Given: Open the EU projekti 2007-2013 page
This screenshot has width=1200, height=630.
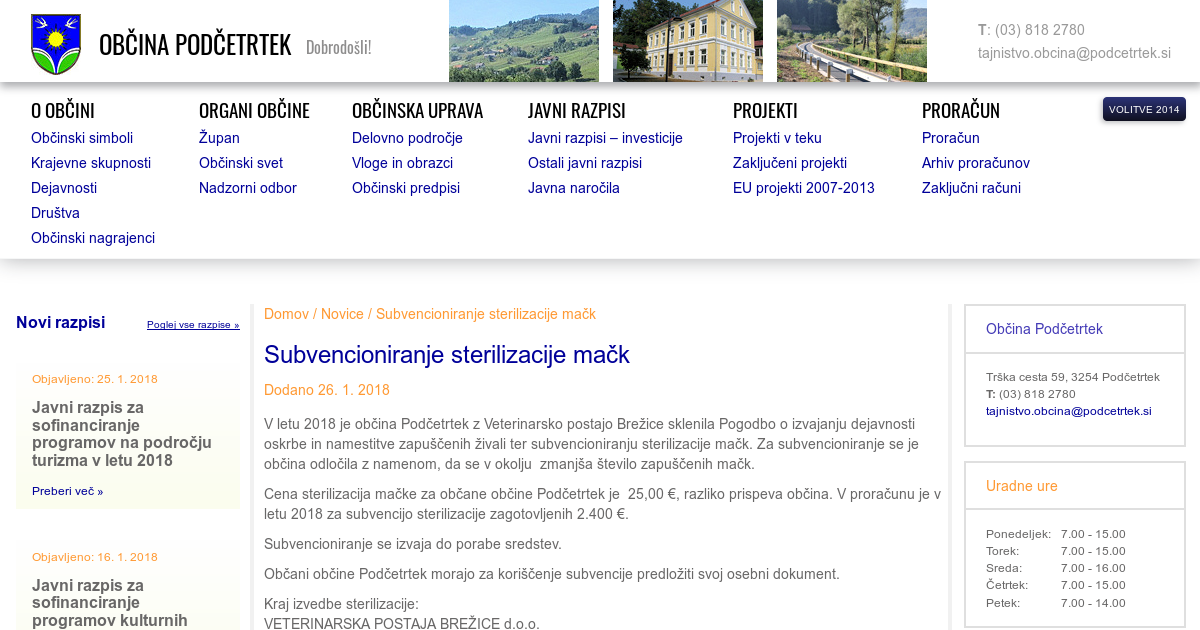Looking at the screenshot, I should (803, 188).
